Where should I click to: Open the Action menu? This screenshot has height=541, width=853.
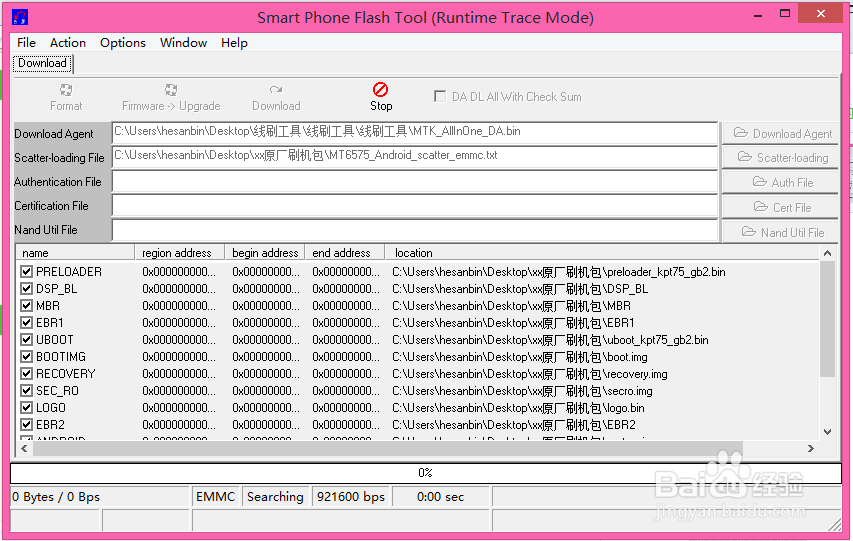point(68,42)
